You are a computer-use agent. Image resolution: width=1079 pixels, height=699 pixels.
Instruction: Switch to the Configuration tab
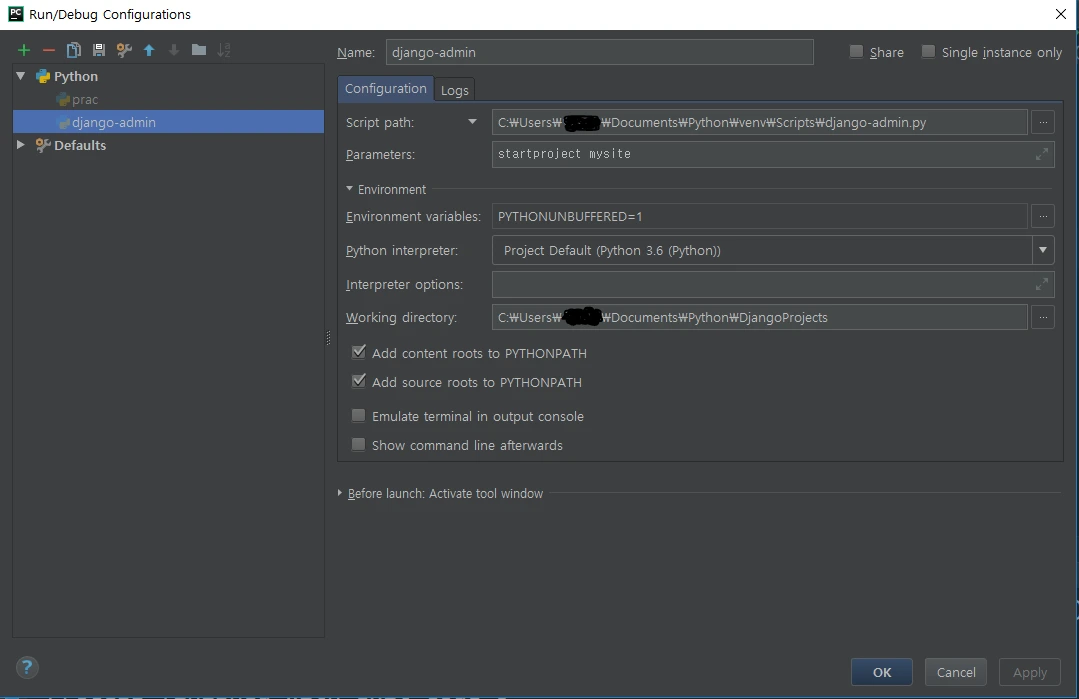point(385,89)
